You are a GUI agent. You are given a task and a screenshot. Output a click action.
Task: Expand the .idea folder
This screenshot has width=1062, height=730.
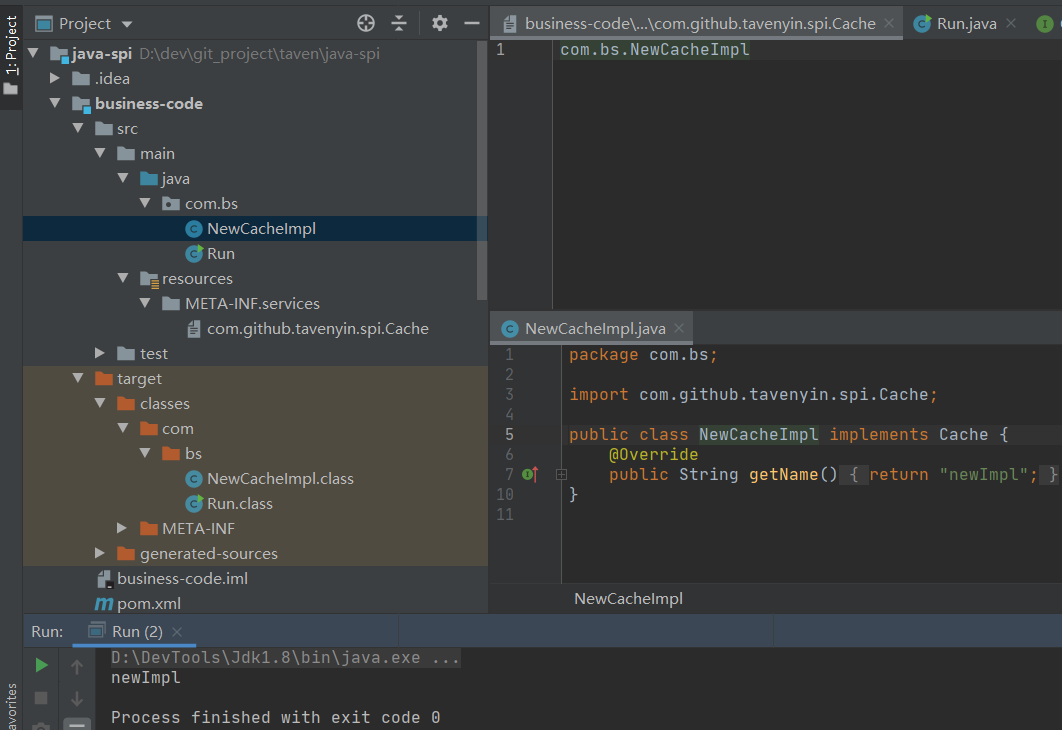pyautogui.click(x=55, y=79)
